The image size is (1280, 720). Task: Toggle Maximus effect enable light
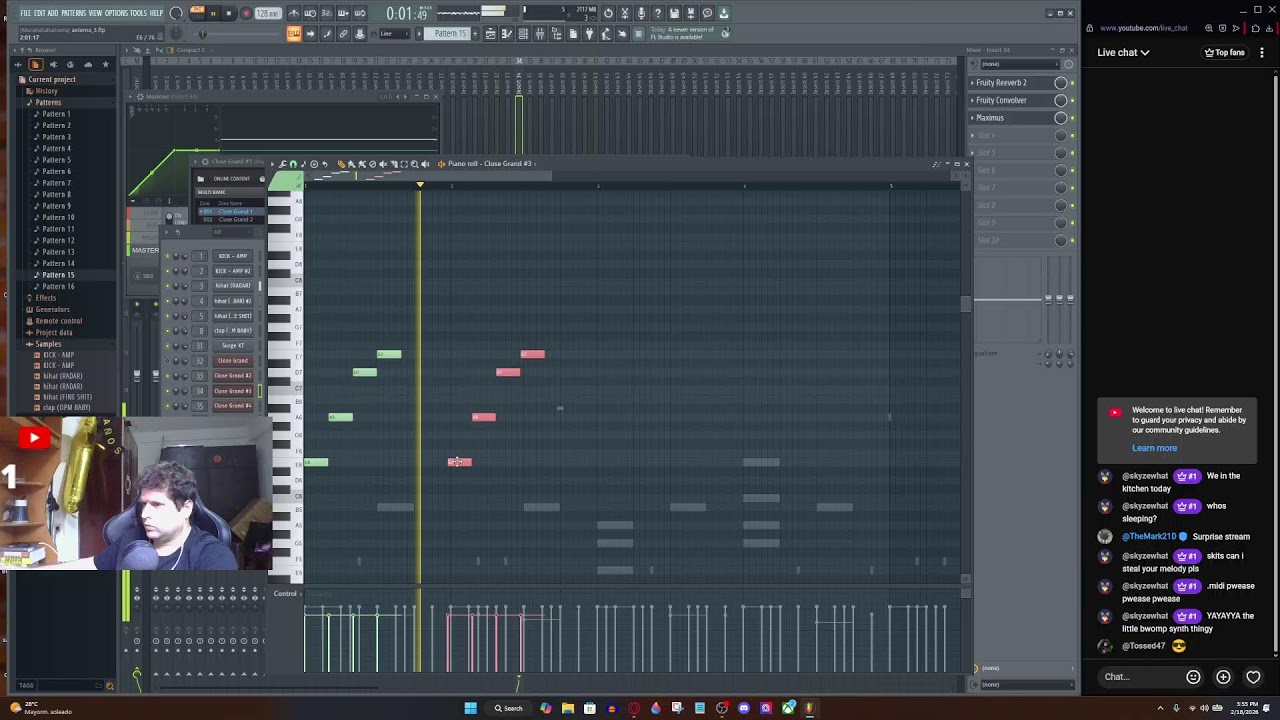click(1072, 118)
